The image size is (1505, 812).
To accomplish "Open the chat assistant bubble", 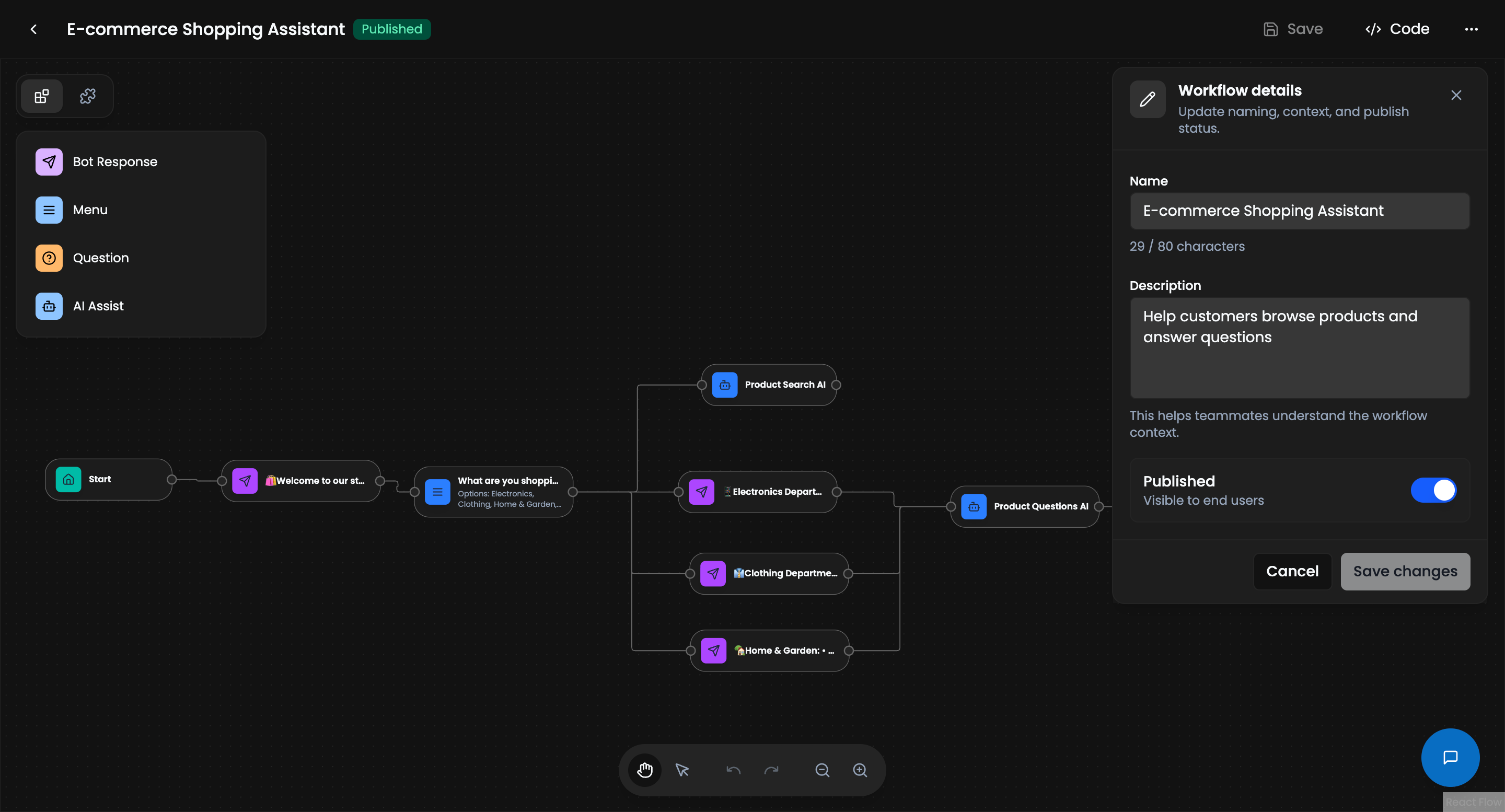I will coord(1450,758).
